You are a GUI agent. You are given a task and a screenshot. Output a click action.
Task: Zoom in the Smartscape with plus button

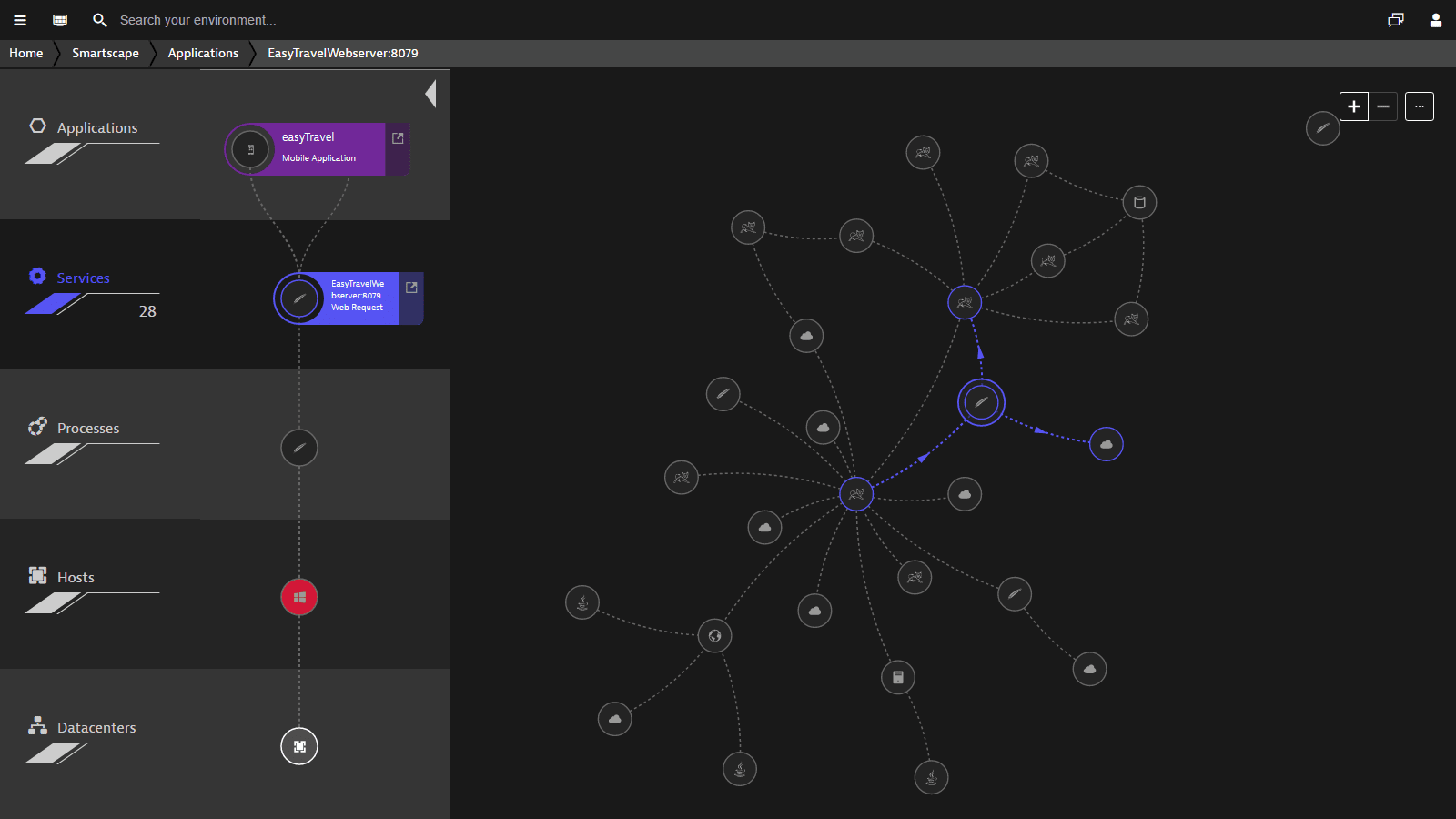coord(1354,106)
